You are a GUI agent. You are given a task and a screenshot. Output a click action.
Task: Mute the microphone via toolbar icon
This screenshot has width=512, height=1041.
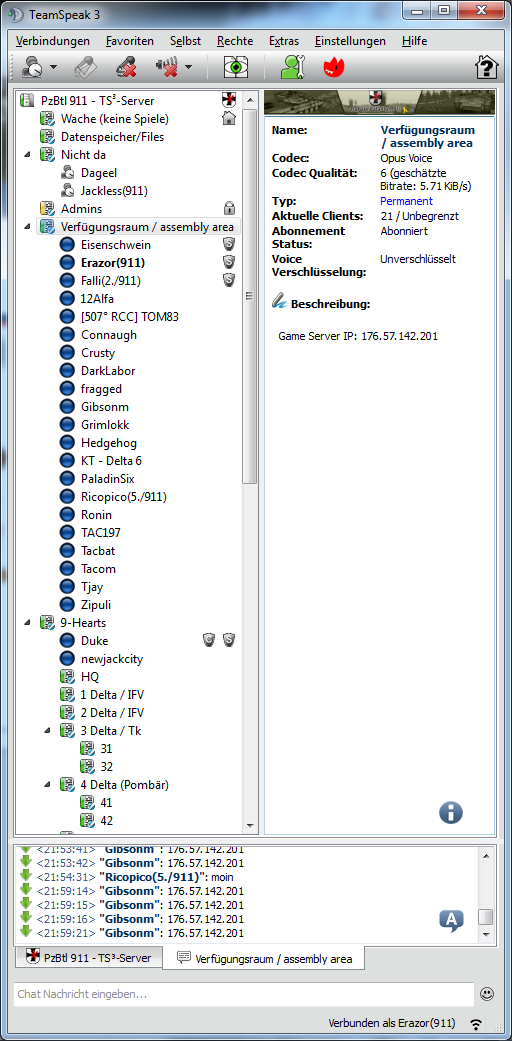point(126,66)
